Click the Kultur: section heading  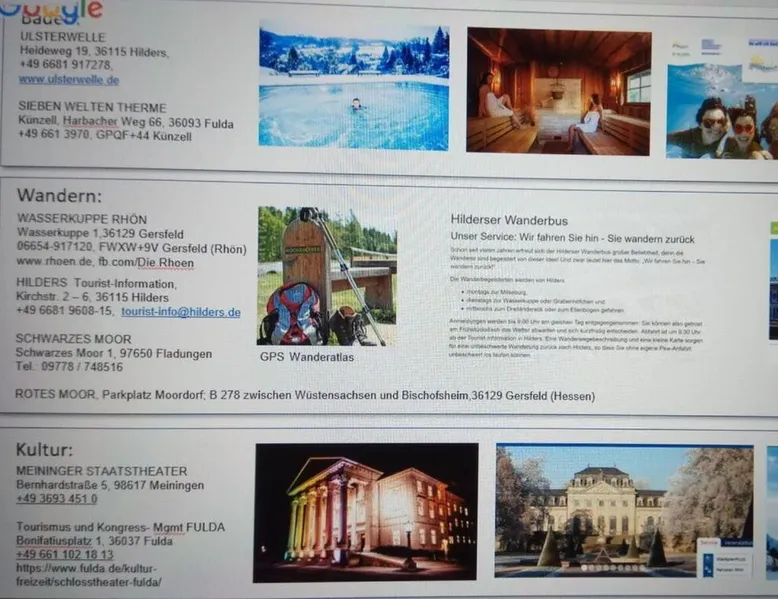(44, 449)
